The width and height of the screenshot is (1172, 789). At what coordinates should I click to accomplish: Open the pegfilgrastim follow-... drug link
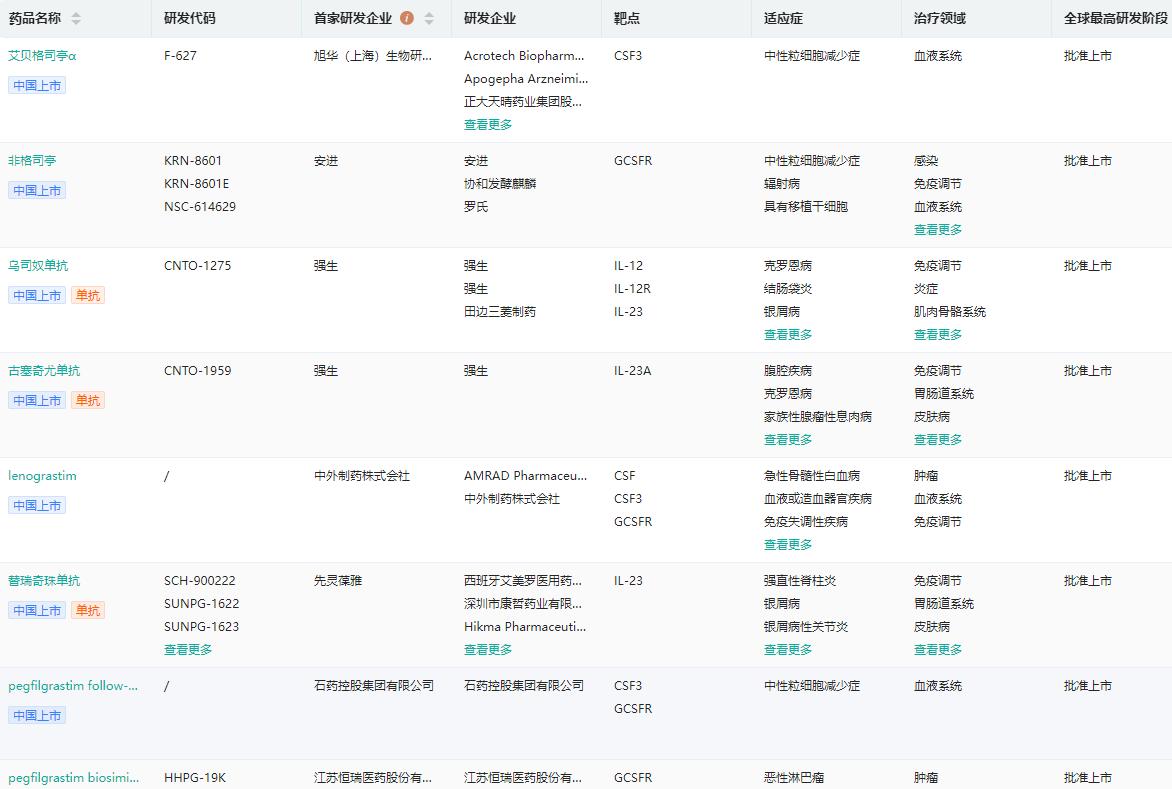click(74, 686)
